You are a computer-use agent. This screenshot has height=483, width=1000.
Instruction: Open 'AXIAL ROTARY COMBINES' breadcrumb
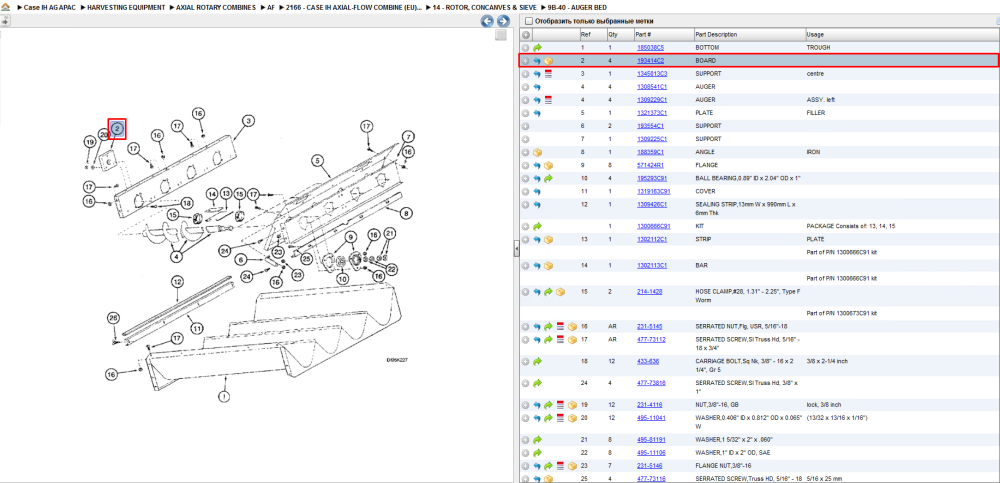[216, 7]
